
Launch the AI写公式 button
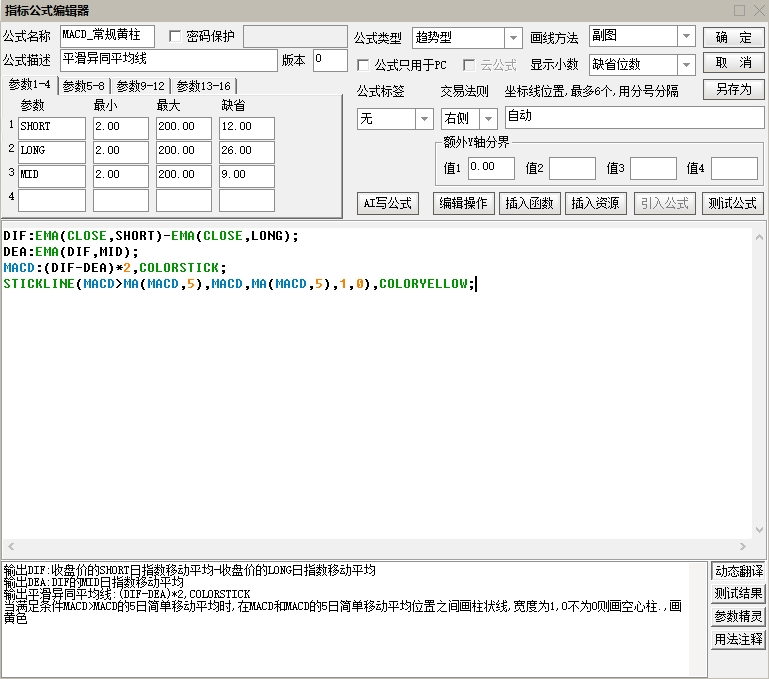[x=387, y=203]
